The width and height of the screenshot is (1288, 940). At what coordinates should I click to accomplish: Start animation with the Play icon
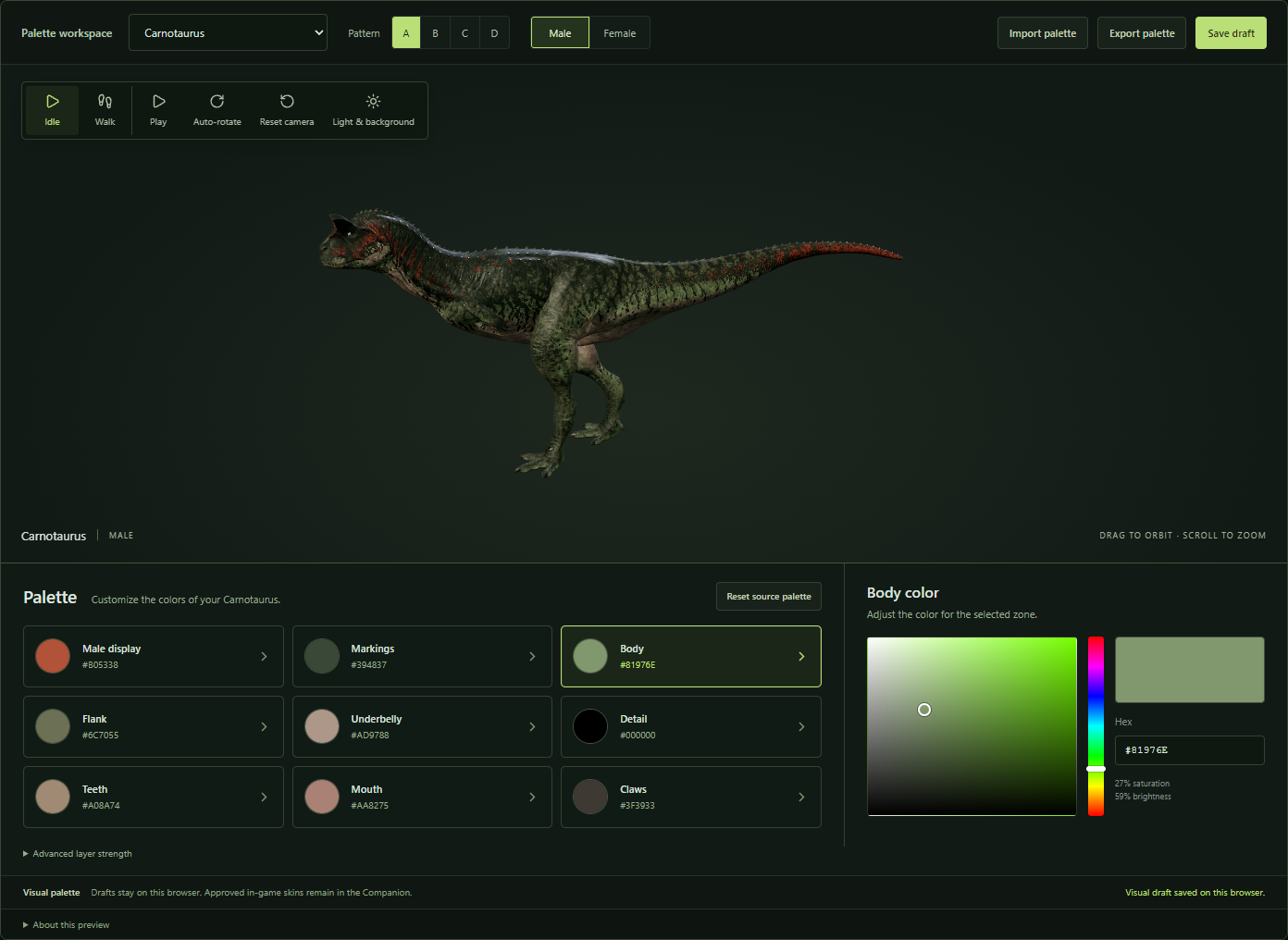click(158, 101)
